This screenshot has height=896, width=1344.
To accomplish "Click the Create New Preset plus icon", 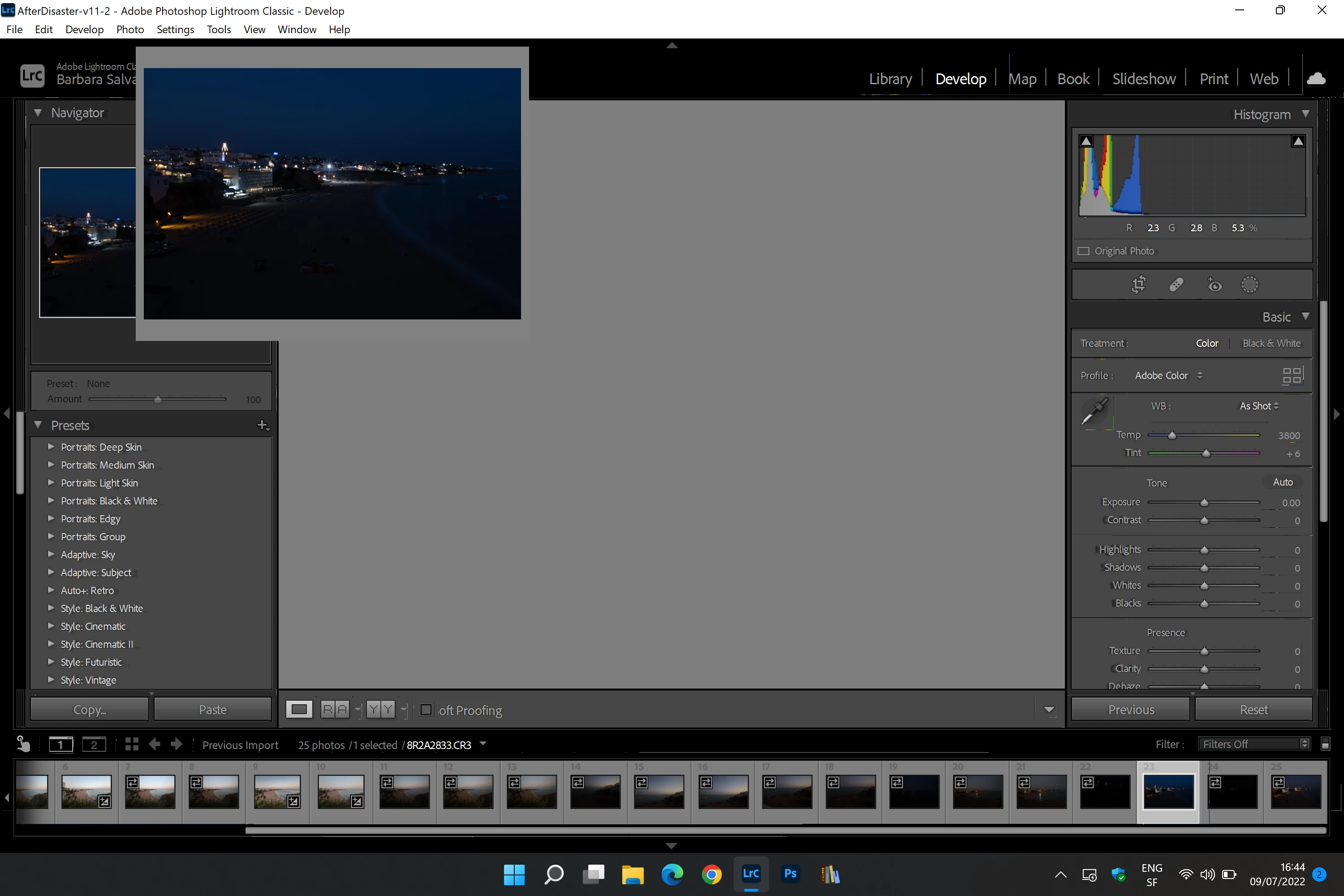I will [x=262, y=425].
